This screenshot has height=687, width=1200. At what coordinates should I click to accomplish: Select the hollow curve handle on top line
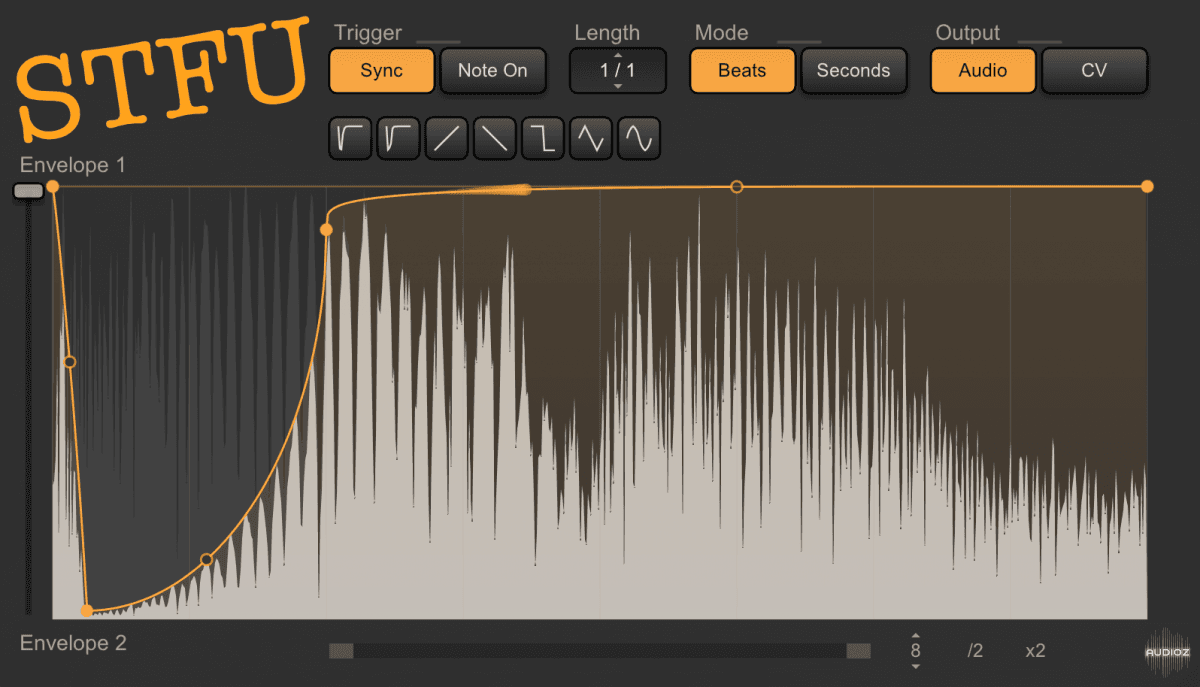click(x=737, y=187)
